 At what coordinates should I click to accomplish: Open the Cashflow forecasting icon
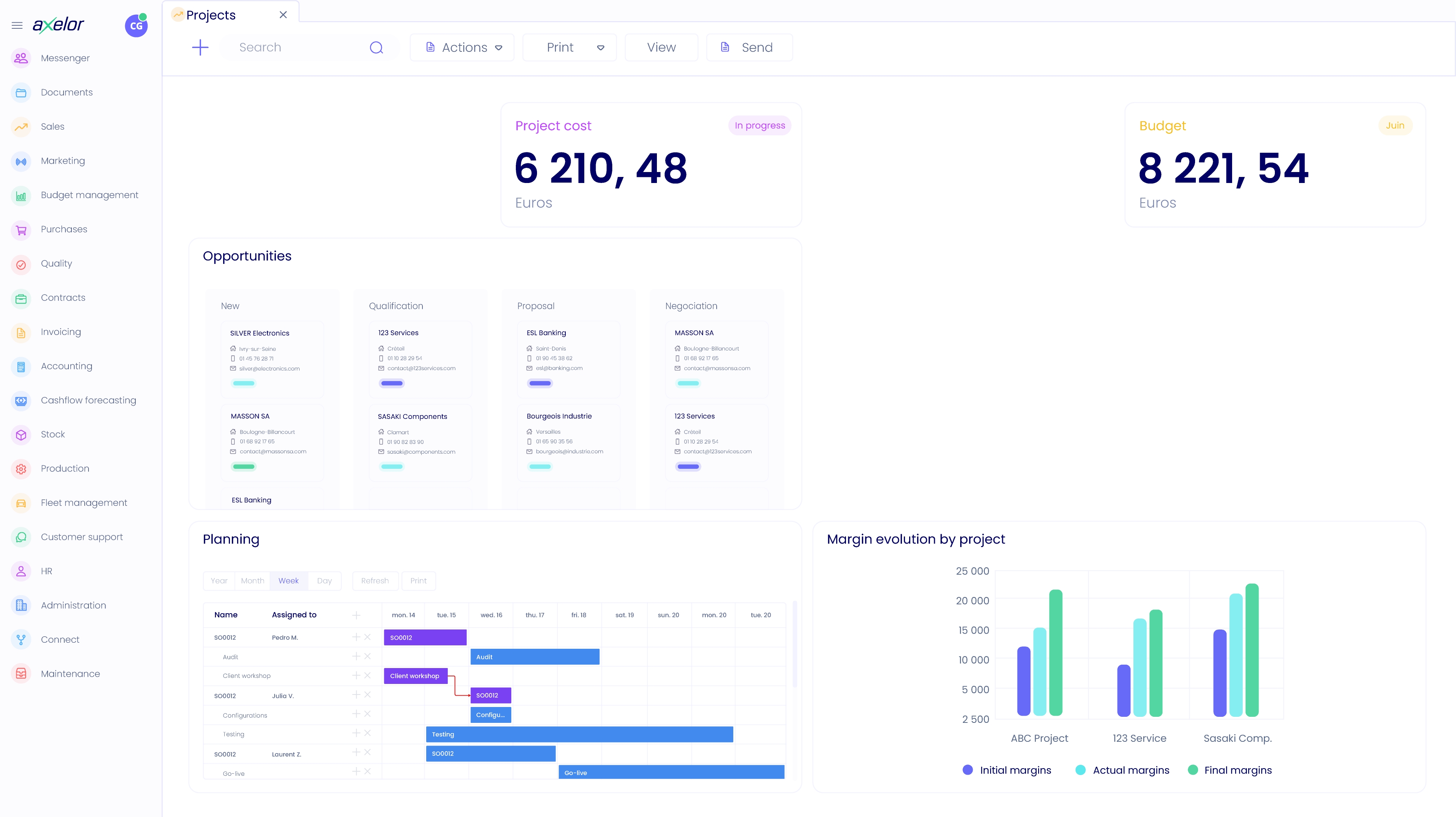pyautogui.click(x=21, y=401)
